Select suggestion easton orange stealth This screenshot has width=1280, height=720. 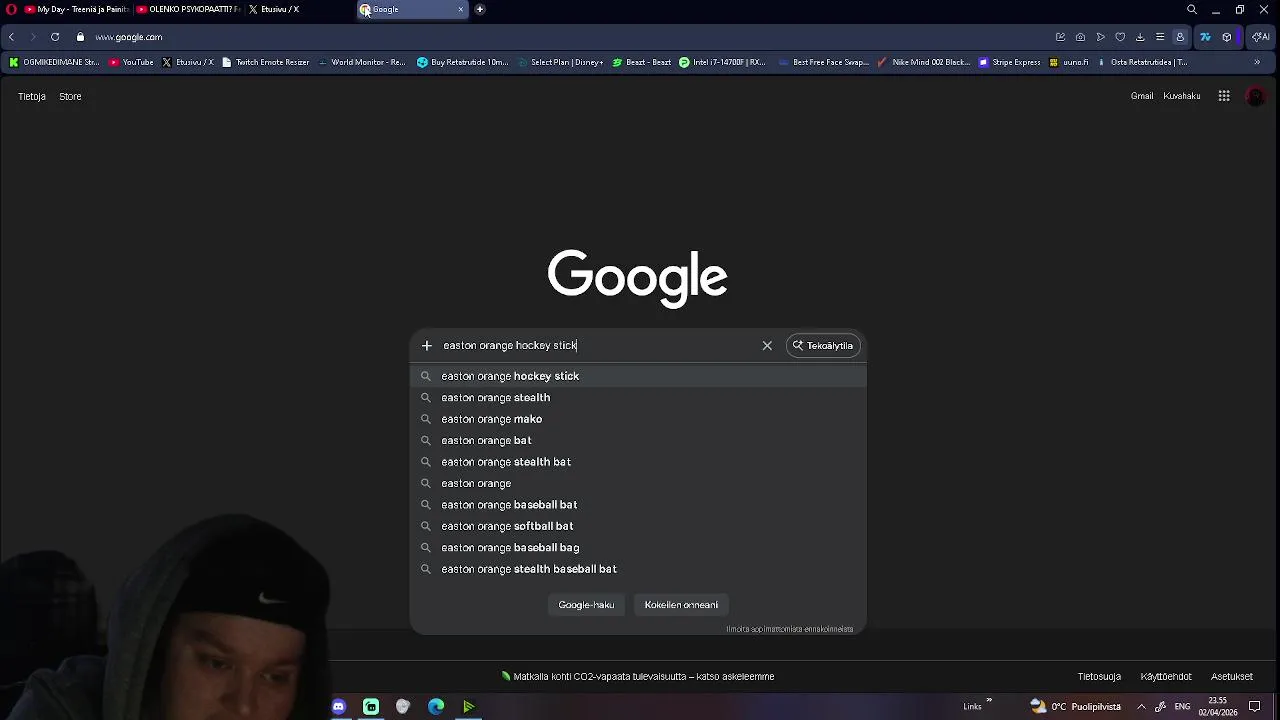point(638,398)
